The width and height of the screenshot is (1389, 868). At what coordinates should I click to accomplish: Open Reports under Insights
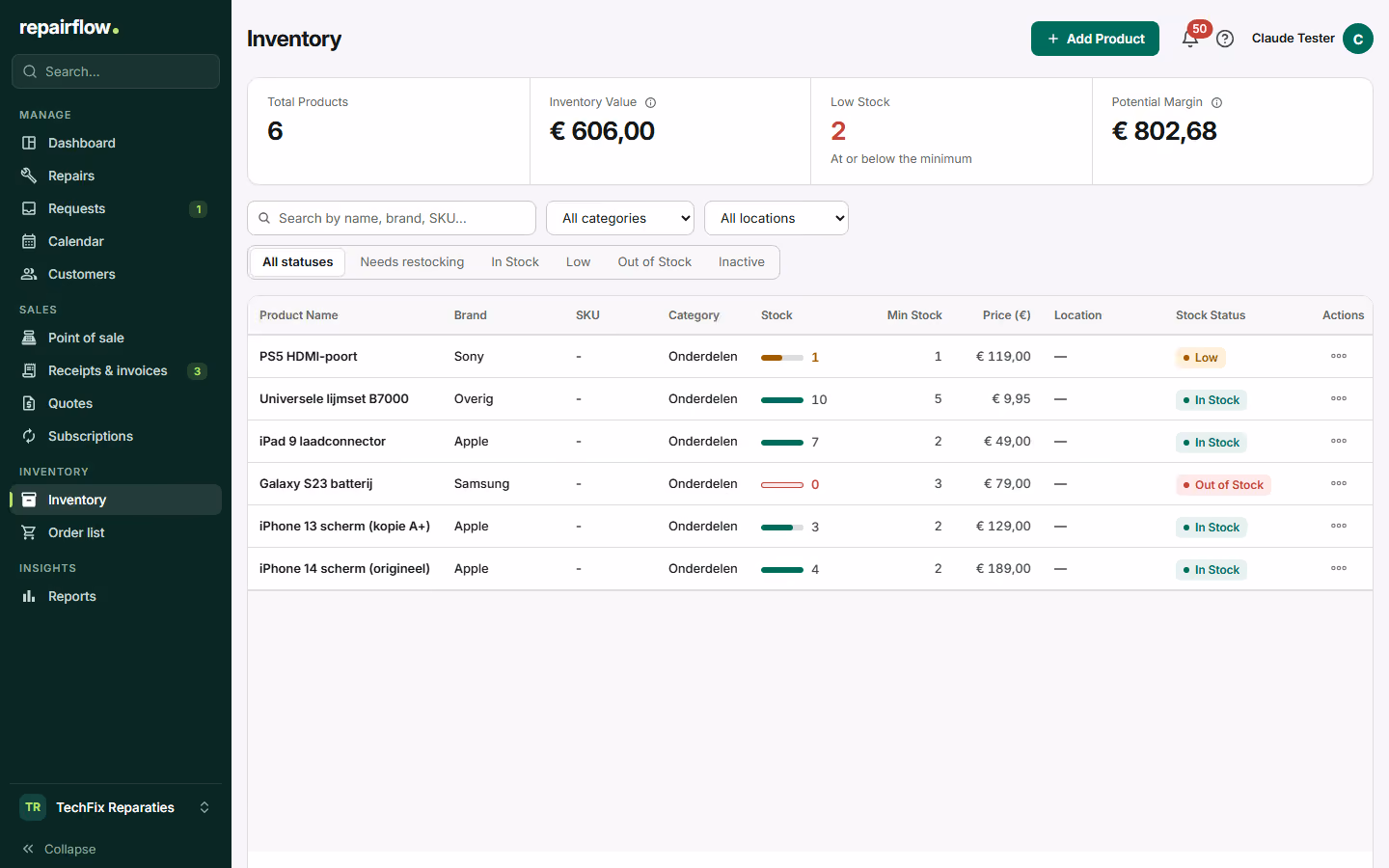[x=116, y=596]
